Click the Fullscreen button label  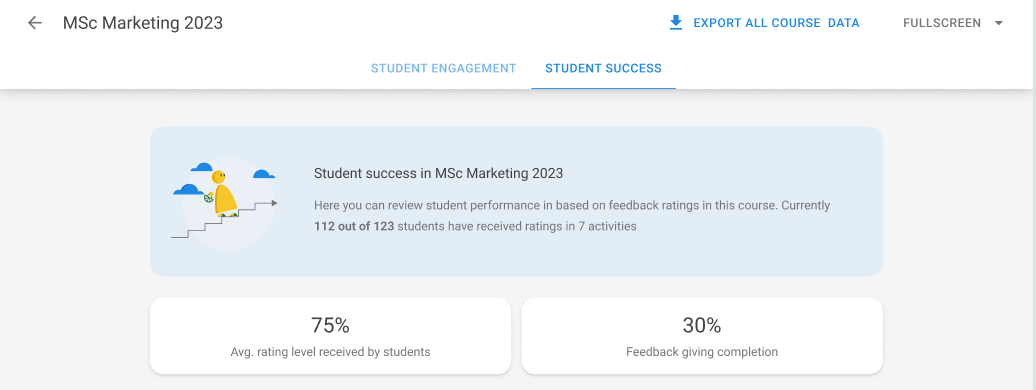click(942, 23)
